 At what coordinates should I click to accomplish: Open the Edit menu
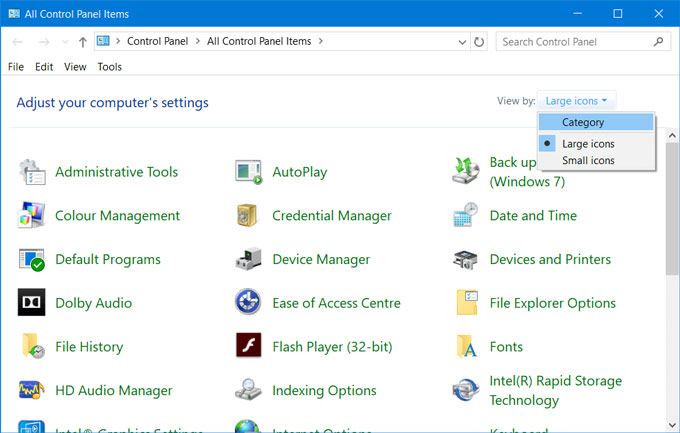tap(44, 67)
